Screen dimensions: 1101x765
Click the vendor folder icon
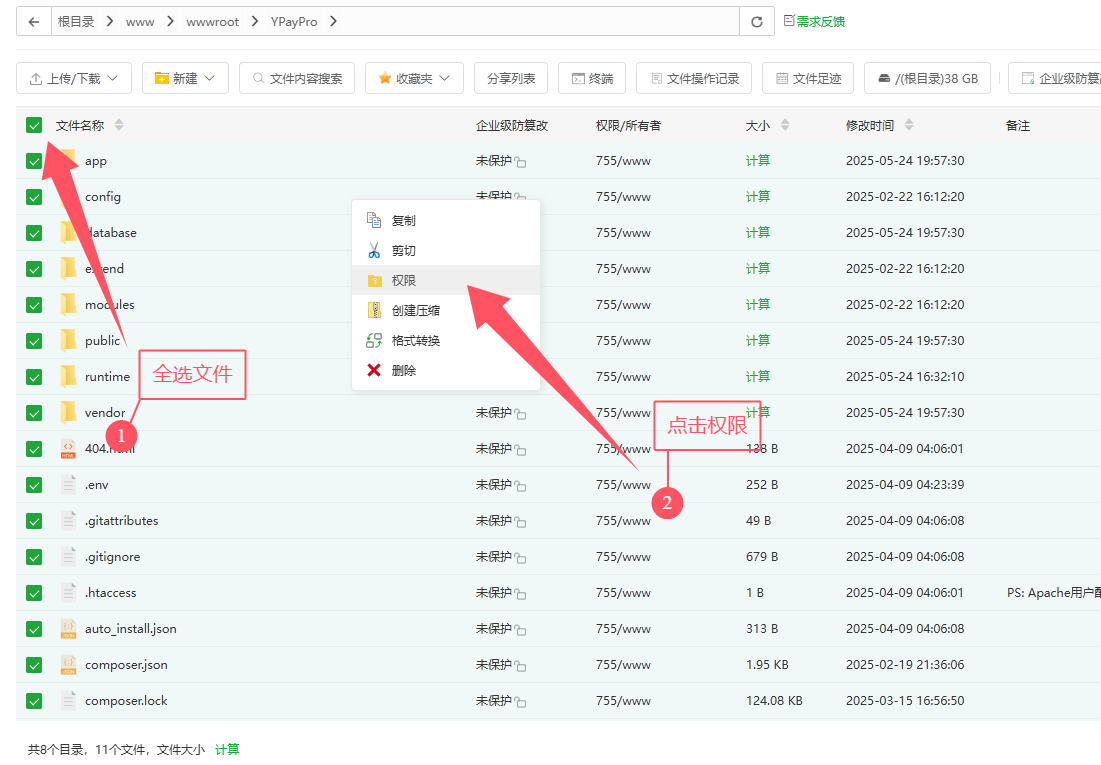(x=68, y=412)
